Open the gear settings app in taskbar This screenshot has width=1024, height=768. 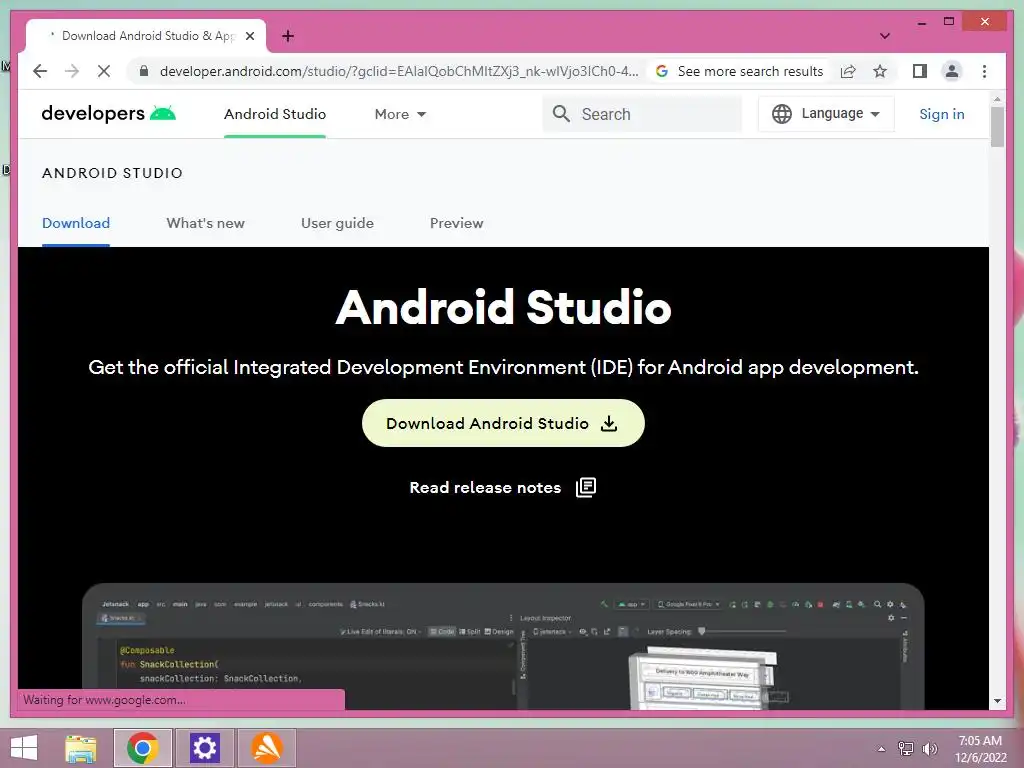[204, 748]
